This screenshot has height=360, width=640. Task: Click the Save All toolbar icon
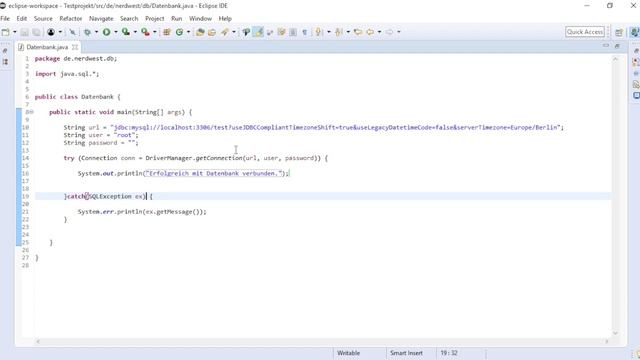(36, 32)
